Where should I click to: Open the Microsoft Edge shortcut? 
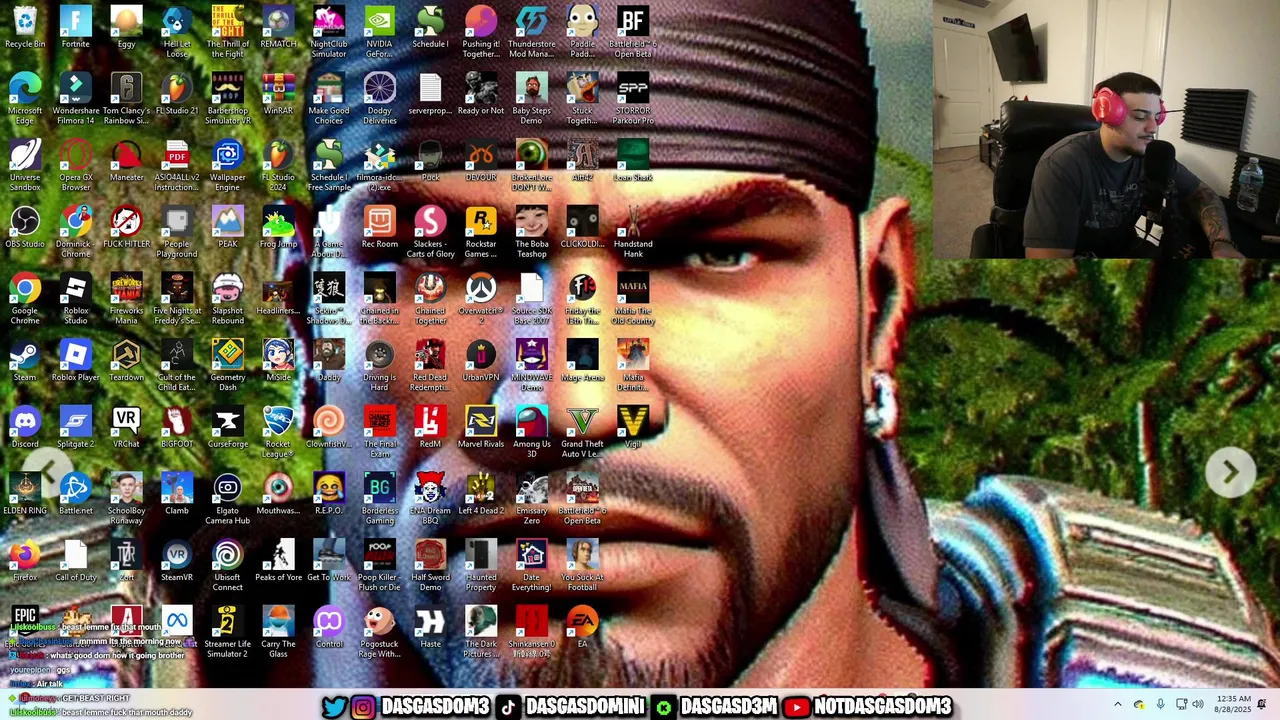[25, 98]
